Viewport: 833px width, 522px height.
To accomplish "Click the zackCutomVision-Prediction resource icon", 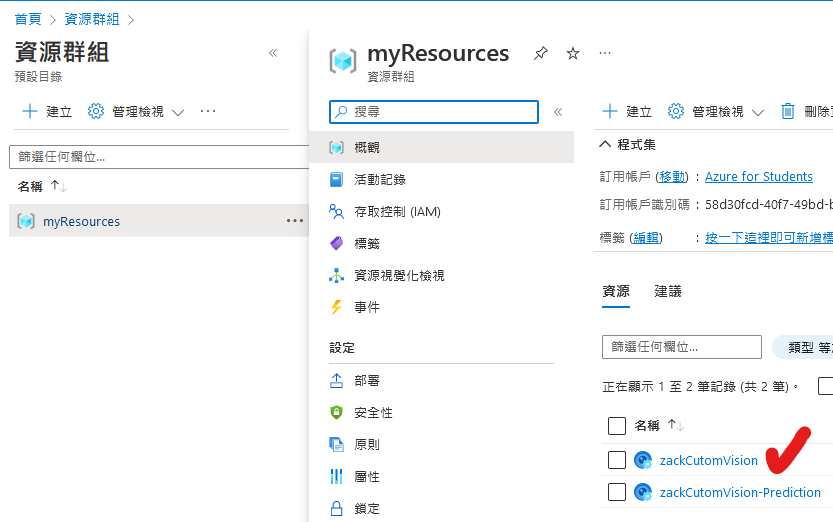I will point(643,492).
